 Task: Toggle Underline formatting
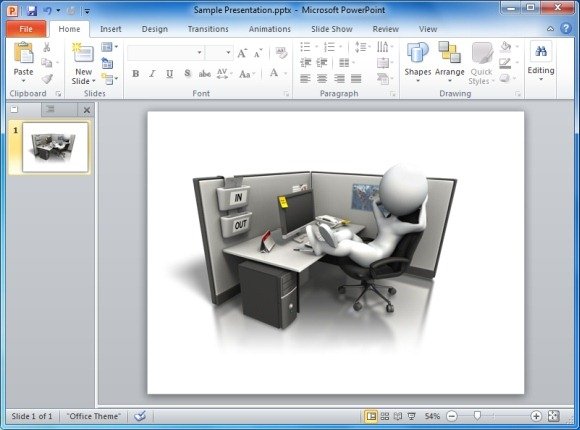point(169,74)
